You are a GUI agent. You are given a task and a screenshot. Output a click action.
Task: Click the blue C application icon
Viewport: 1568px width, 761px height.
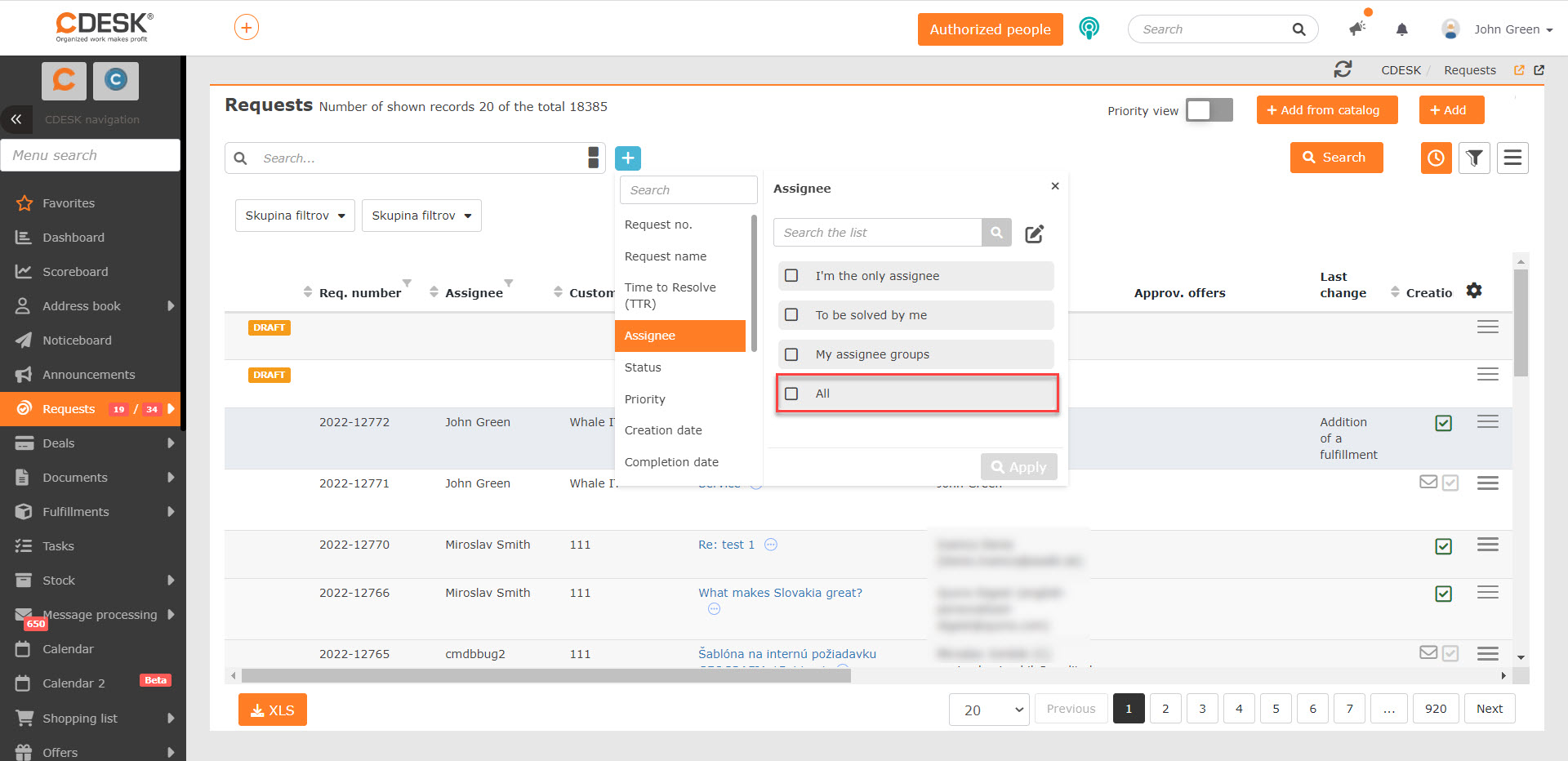tap(116, 80)
